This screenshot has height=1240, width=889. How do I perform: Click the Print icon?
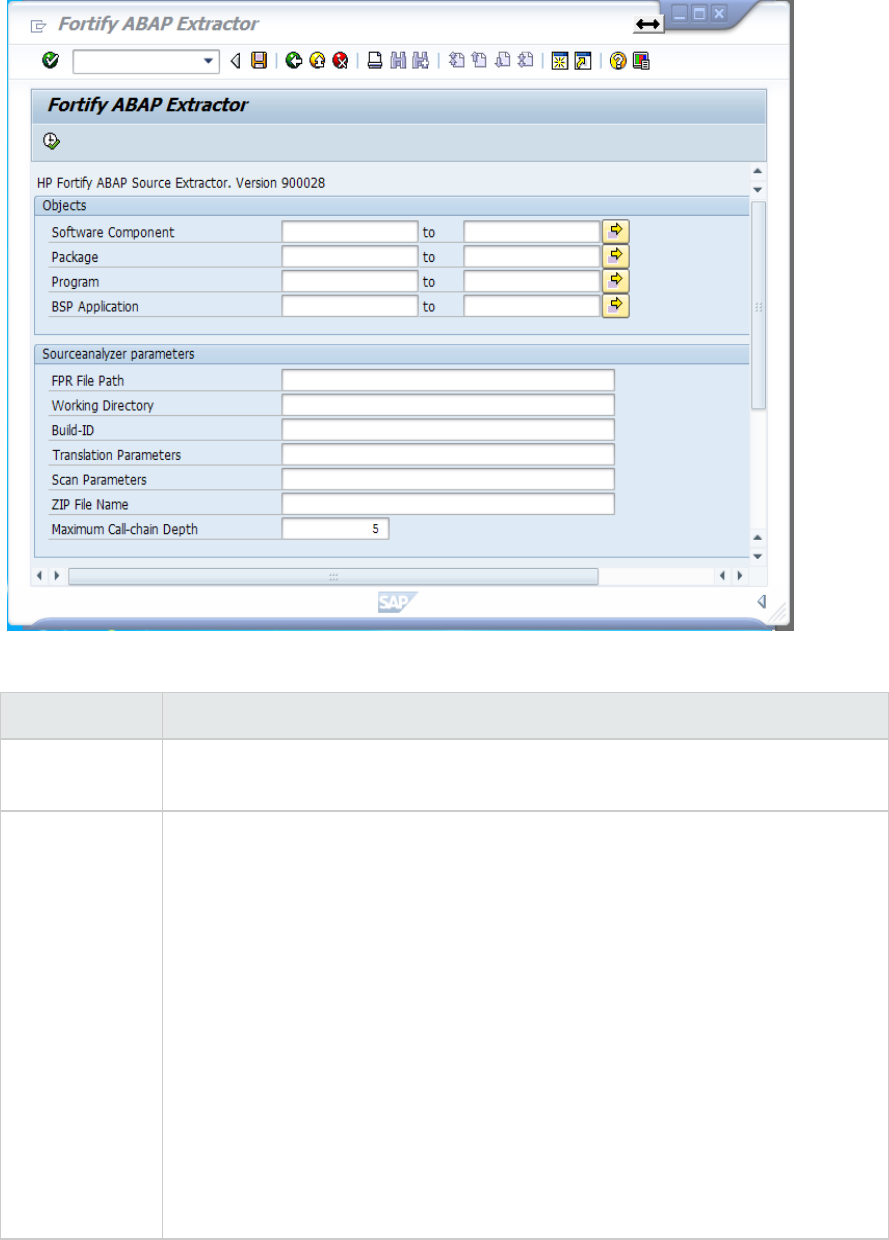375,61
